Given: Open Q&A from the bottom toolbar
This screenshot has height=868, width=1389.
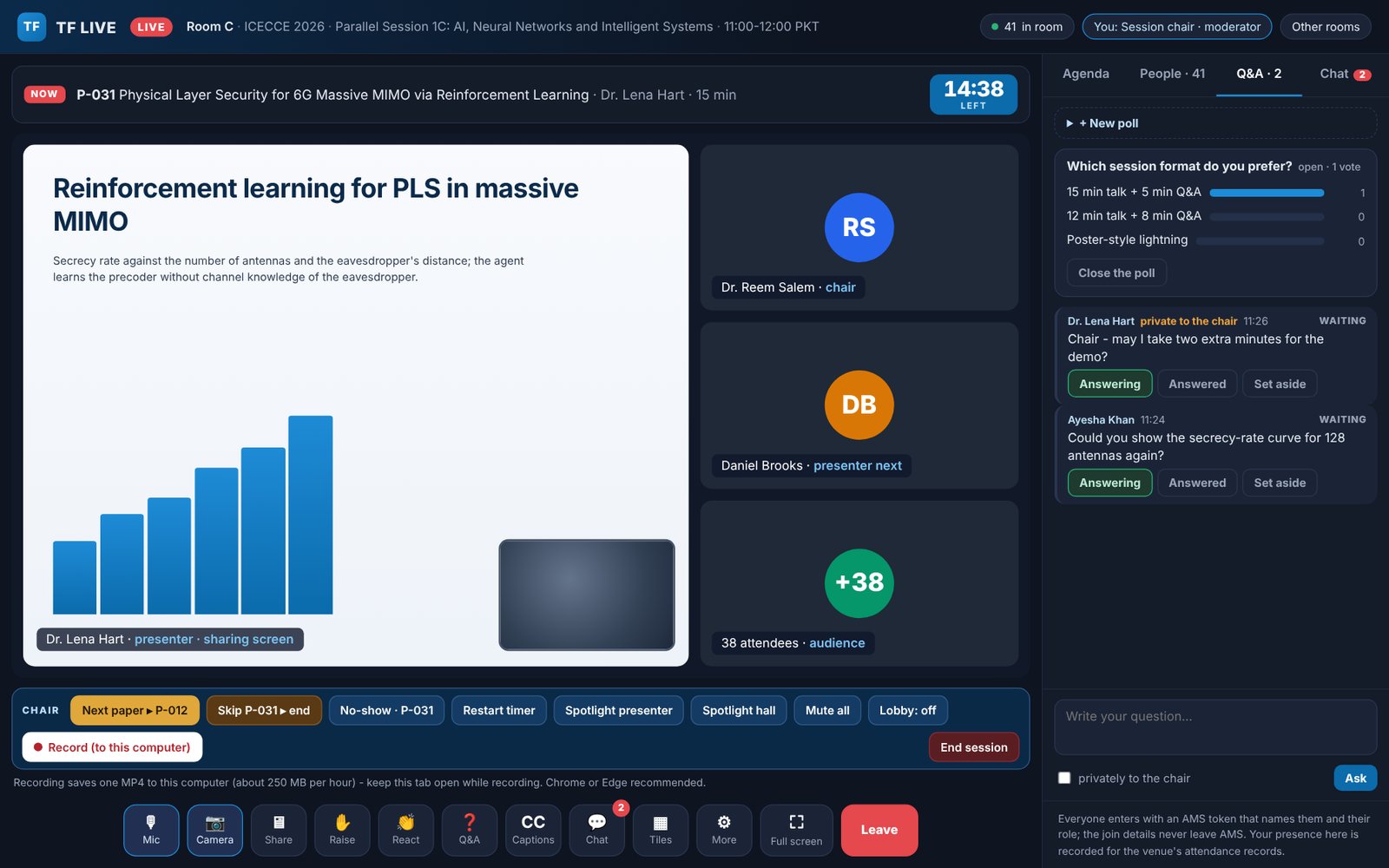Looking at the screenshot, I should tap(470, 830).
